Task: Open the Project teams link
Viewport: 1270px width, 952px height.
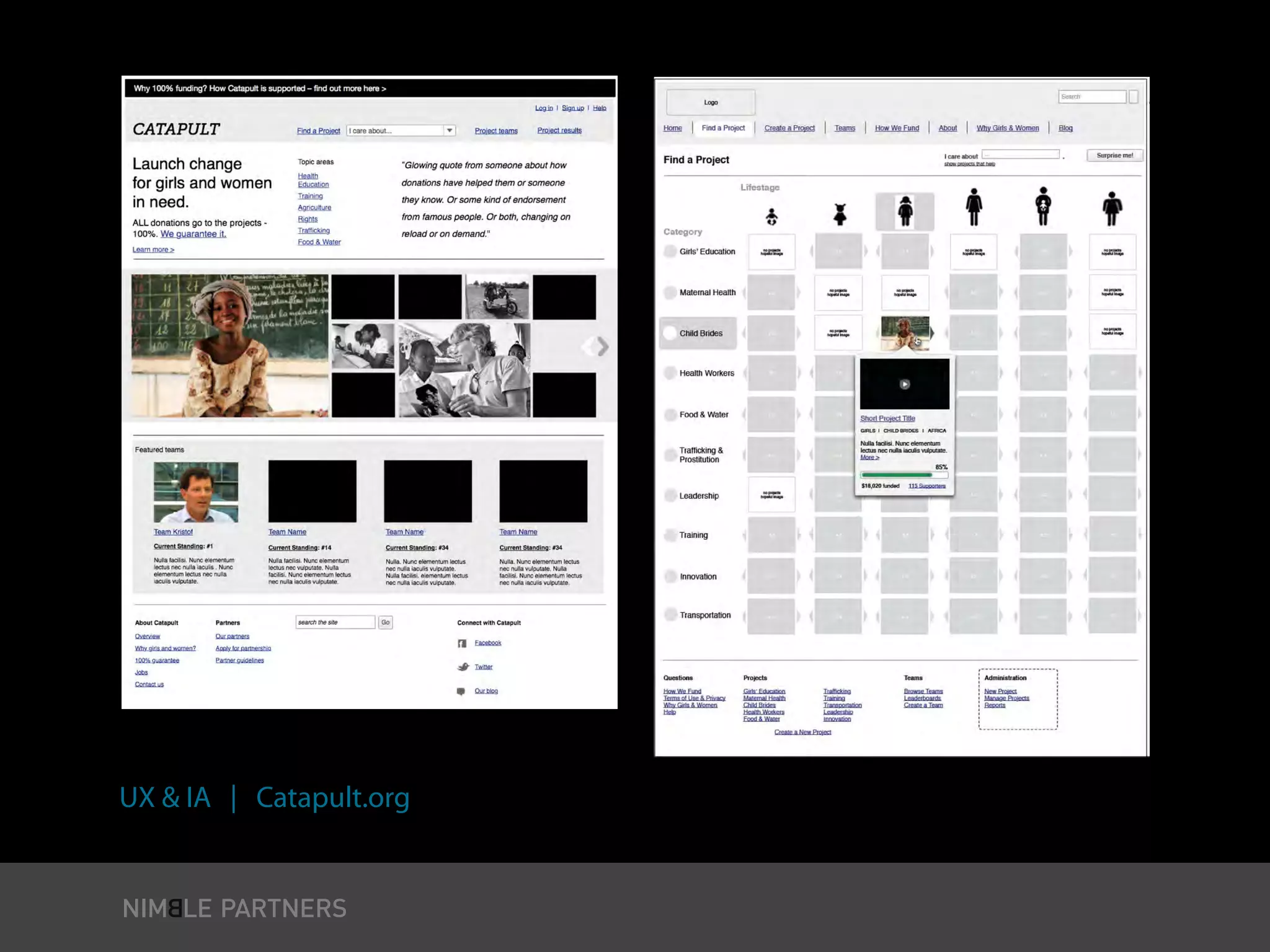Action: click(496, 131)
